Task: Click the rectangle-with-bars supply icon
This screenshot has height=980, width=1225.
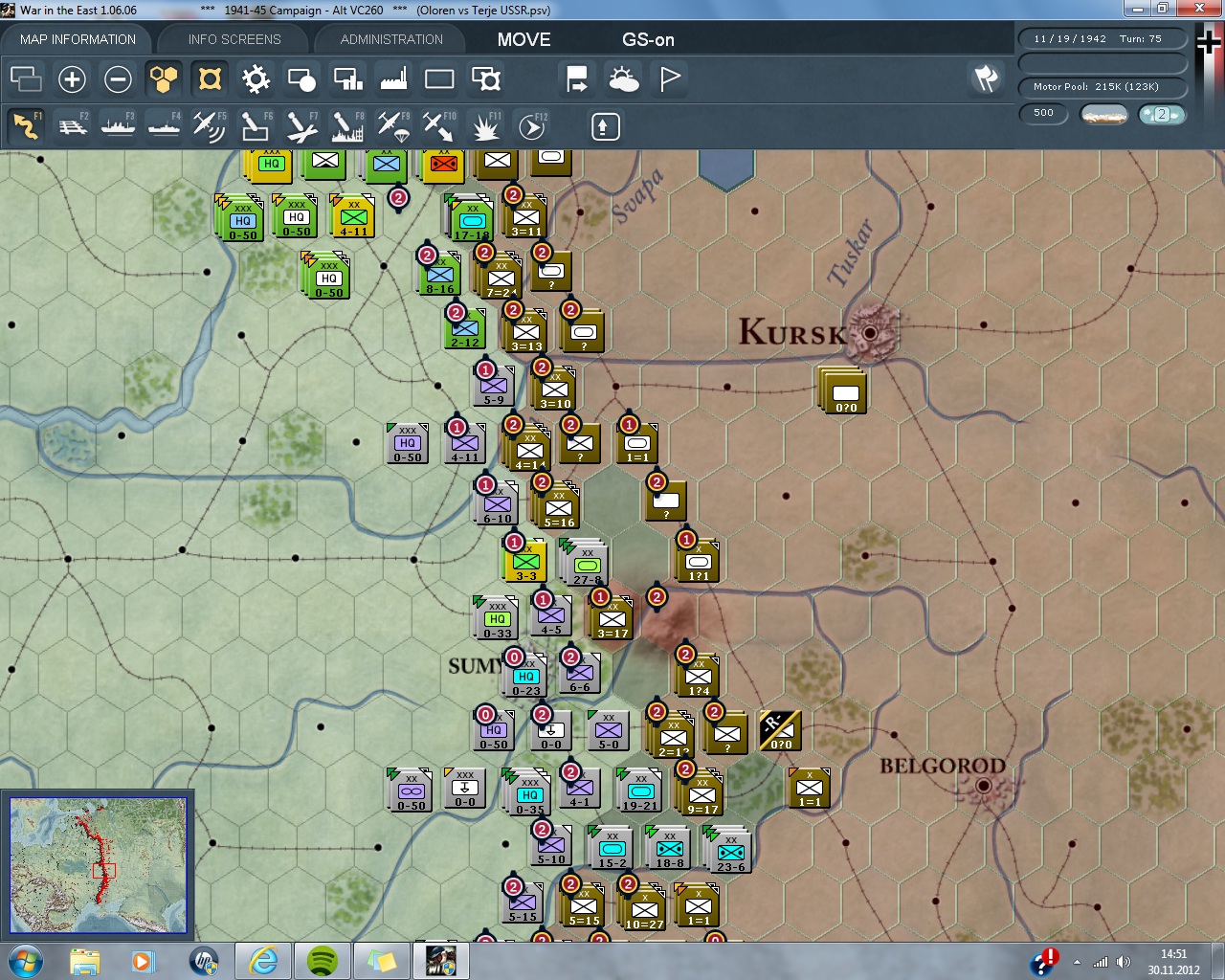Action: [347, 78]
